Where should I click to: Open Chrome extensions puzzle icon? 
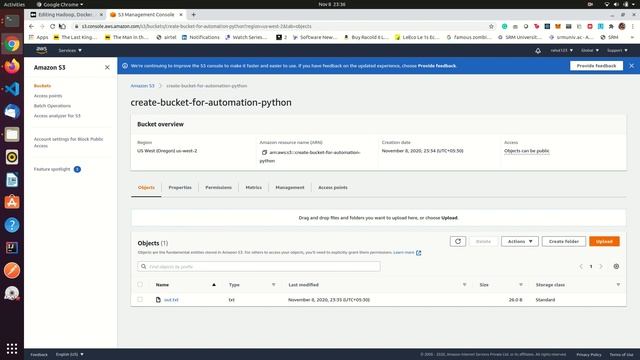(611, 26)
